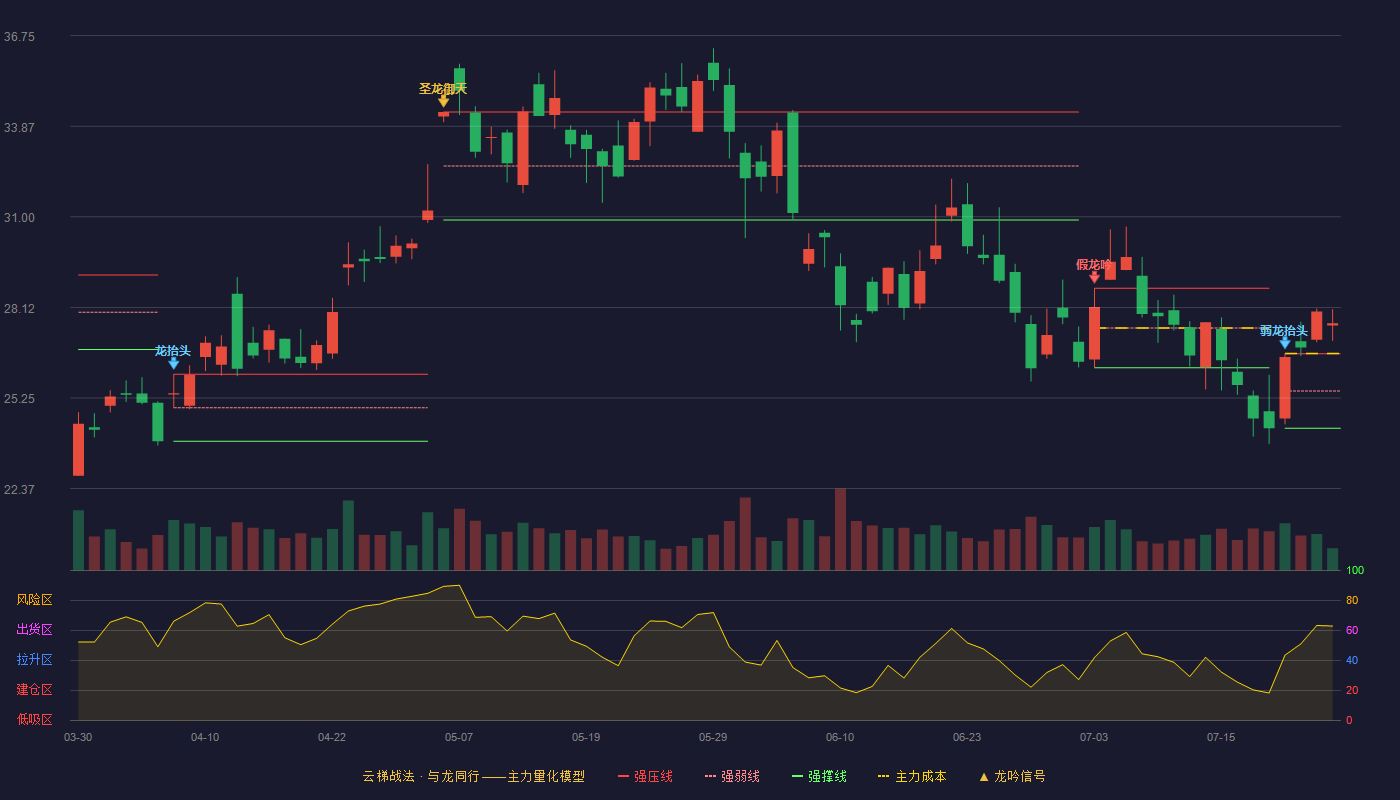
Task: Click the red candlestick below the 假龙吟 arrow
Action: (1094, 333)
